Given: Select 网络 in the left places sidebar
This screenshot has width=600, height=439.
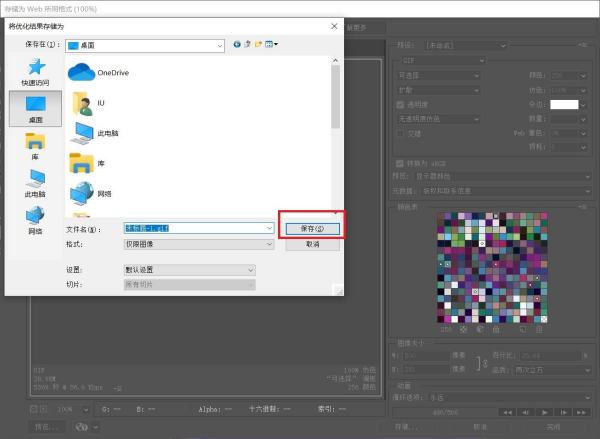Looking at the screenshot, I should click(37, 220).
